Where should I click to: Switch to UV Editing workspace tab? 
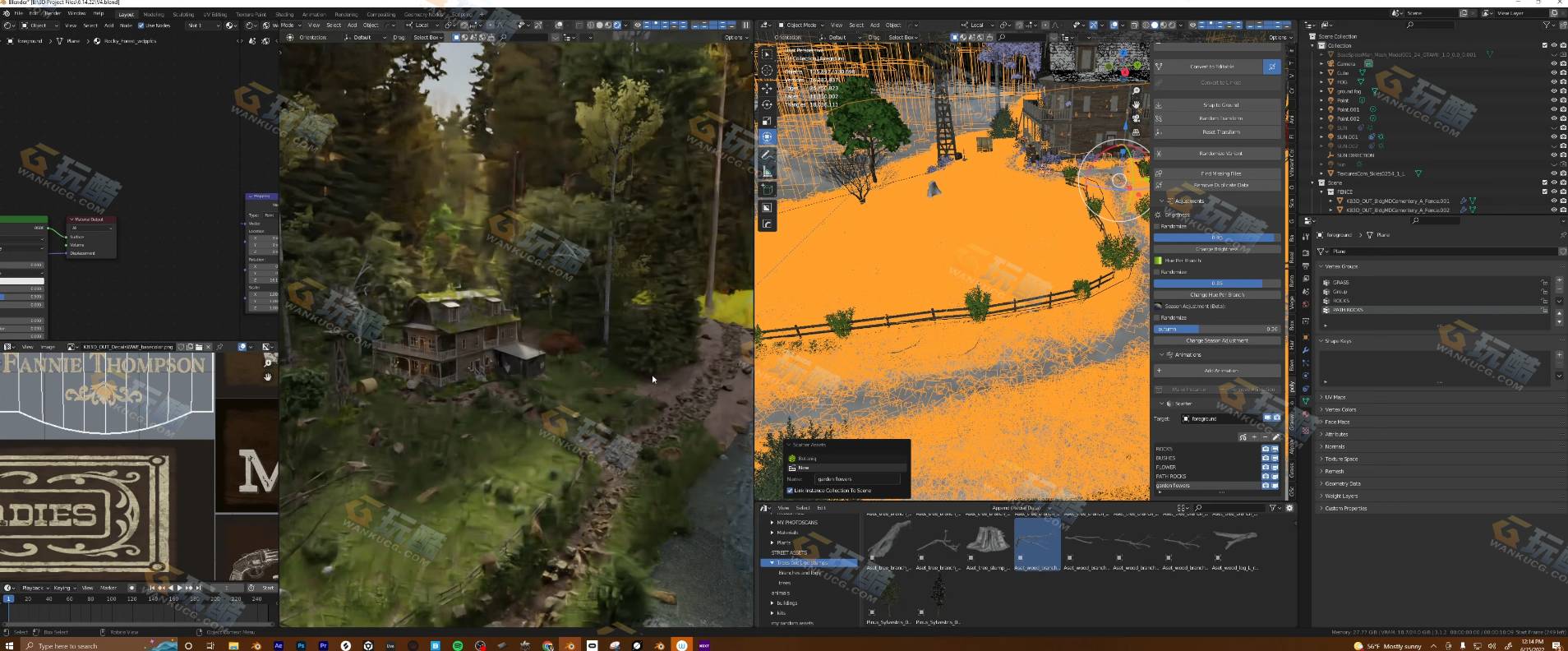(x=215, y=14)
